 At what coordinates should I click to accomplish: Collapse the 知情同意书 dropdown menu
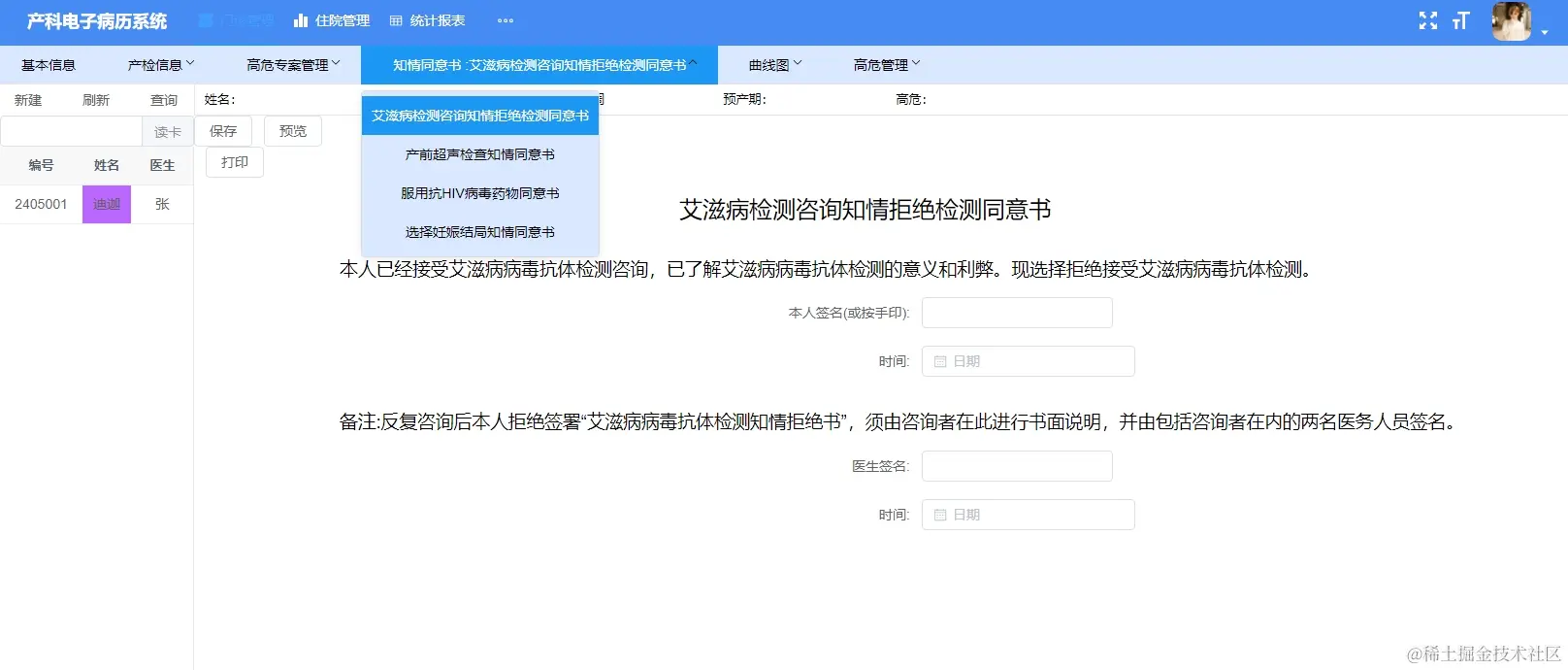click(x=539, y=65)
